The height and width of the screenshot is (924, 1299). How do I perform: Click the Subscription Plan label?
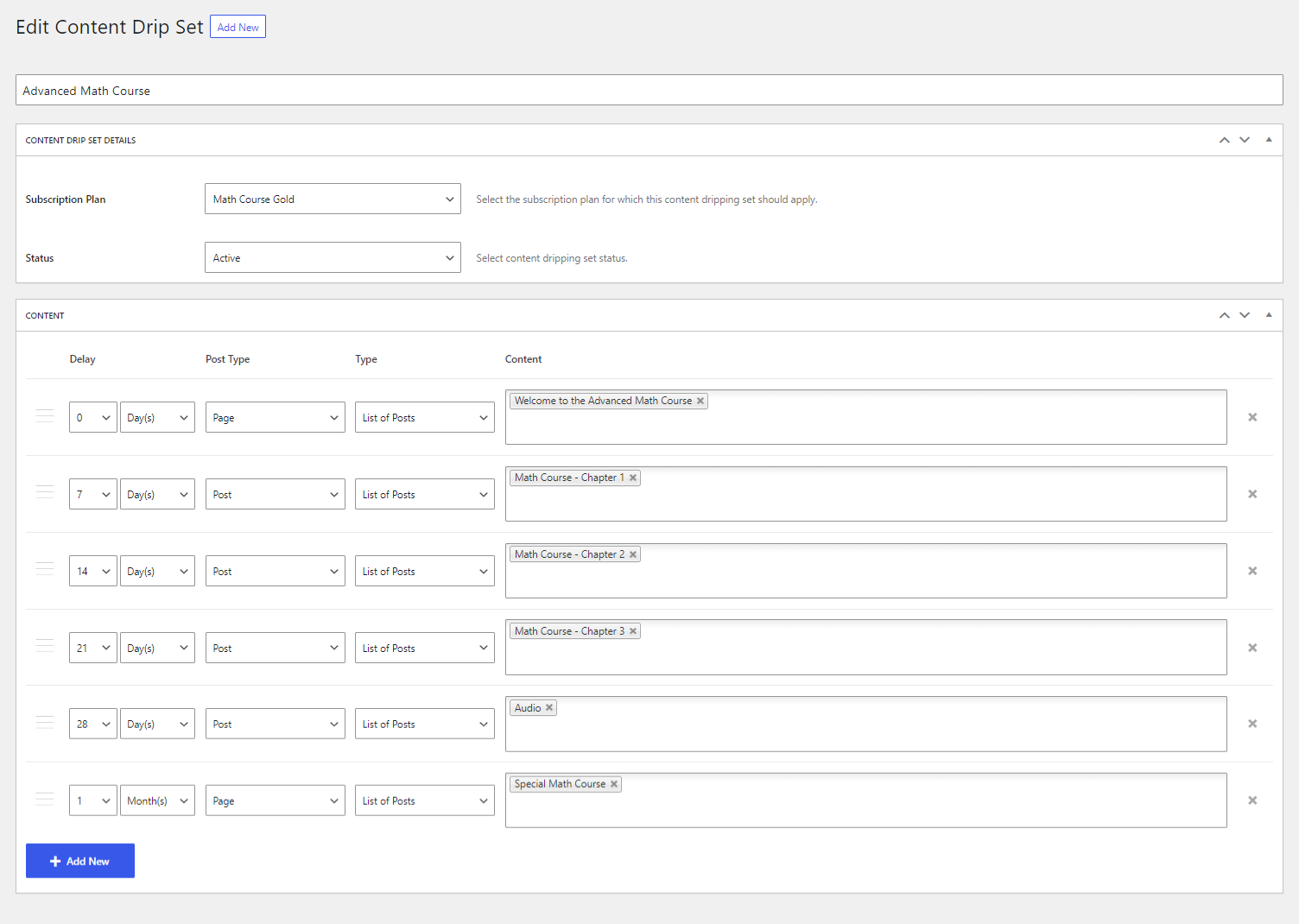tap(66, 199)
